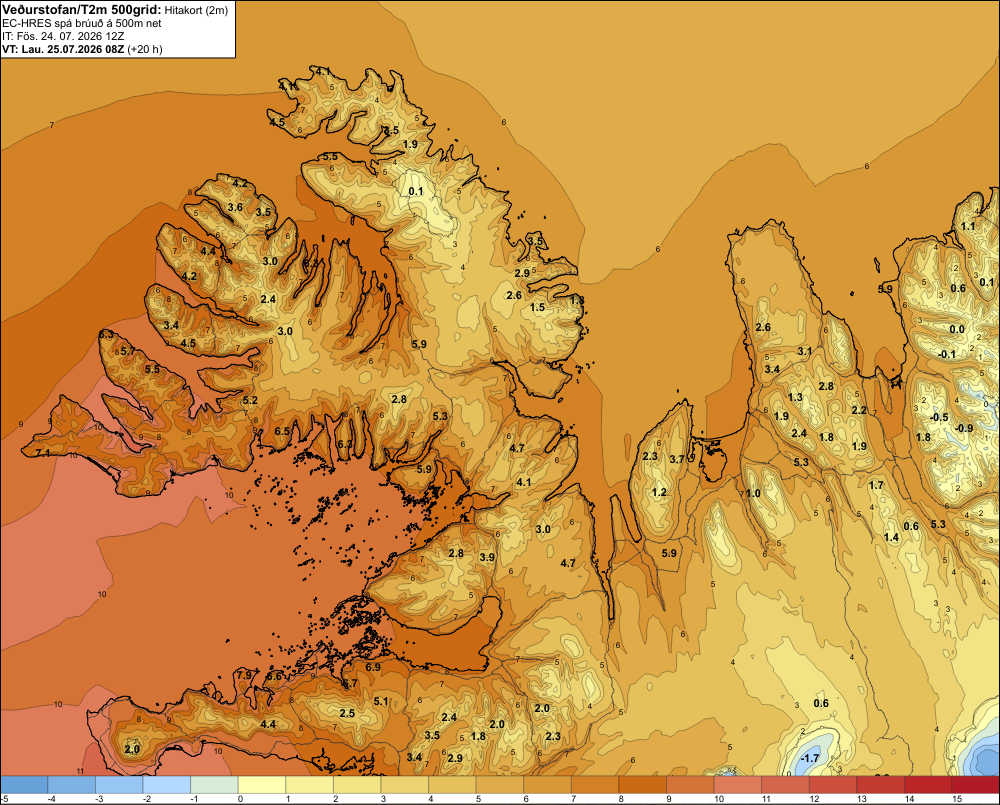Click the '3.9' temperature value
1000x805 pixels.
tap(487, 557)
